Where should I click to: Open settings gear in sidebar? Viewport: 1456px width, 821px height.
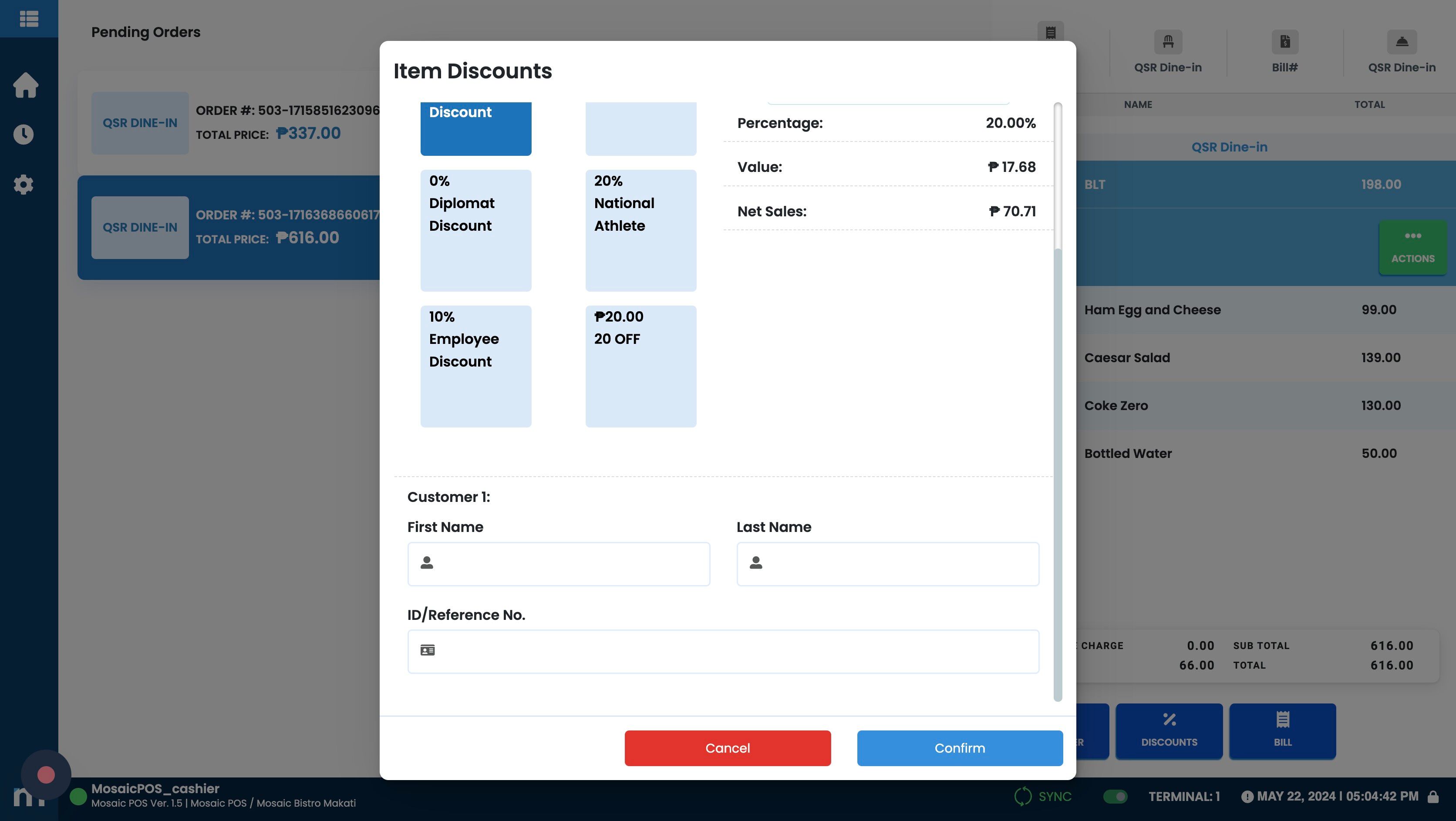click(23, 184)
